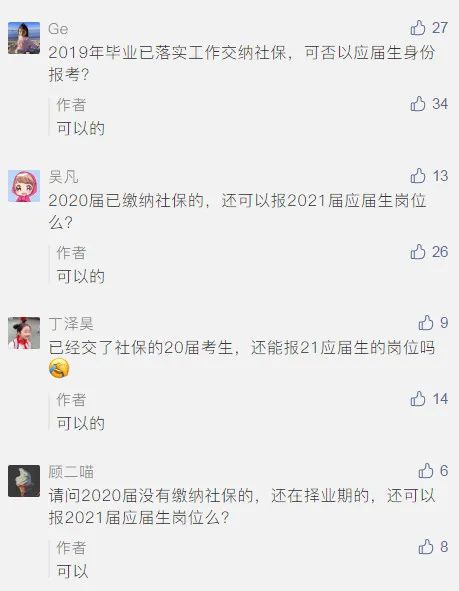Screen dimensions: 459x591
Task: Like Ge's comment with 27 likes
Action: (x=418, y=28)
